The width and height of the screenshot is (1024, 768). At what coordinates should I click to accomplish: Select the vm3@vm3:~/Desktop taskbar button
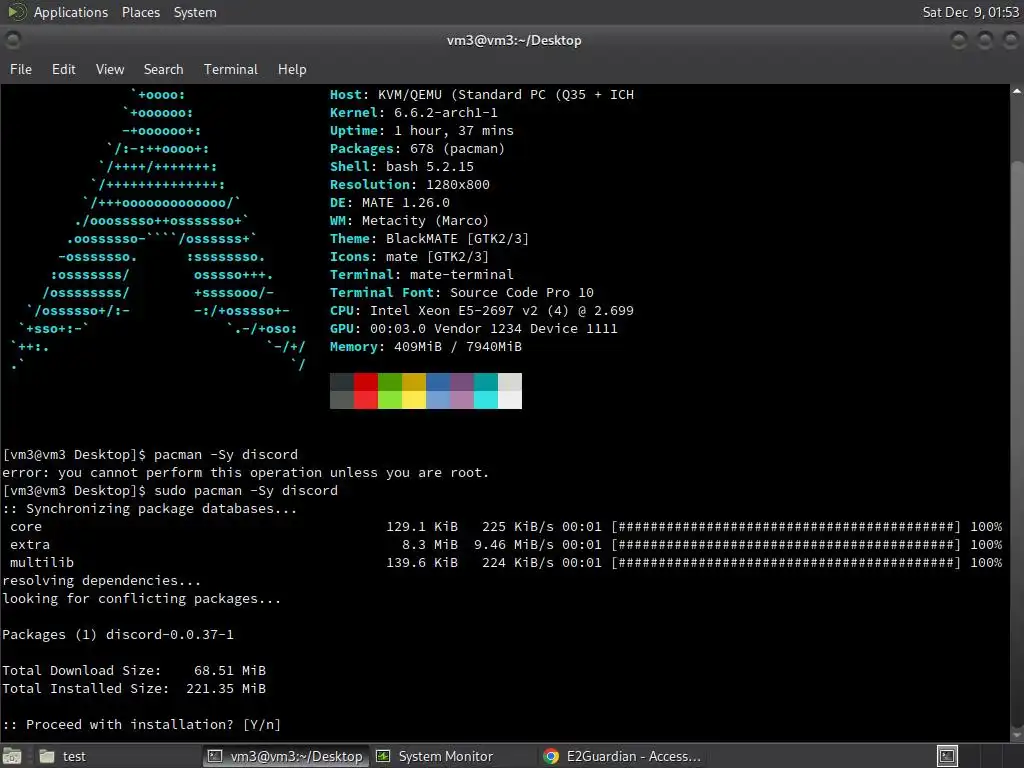(x=285, y=756)
